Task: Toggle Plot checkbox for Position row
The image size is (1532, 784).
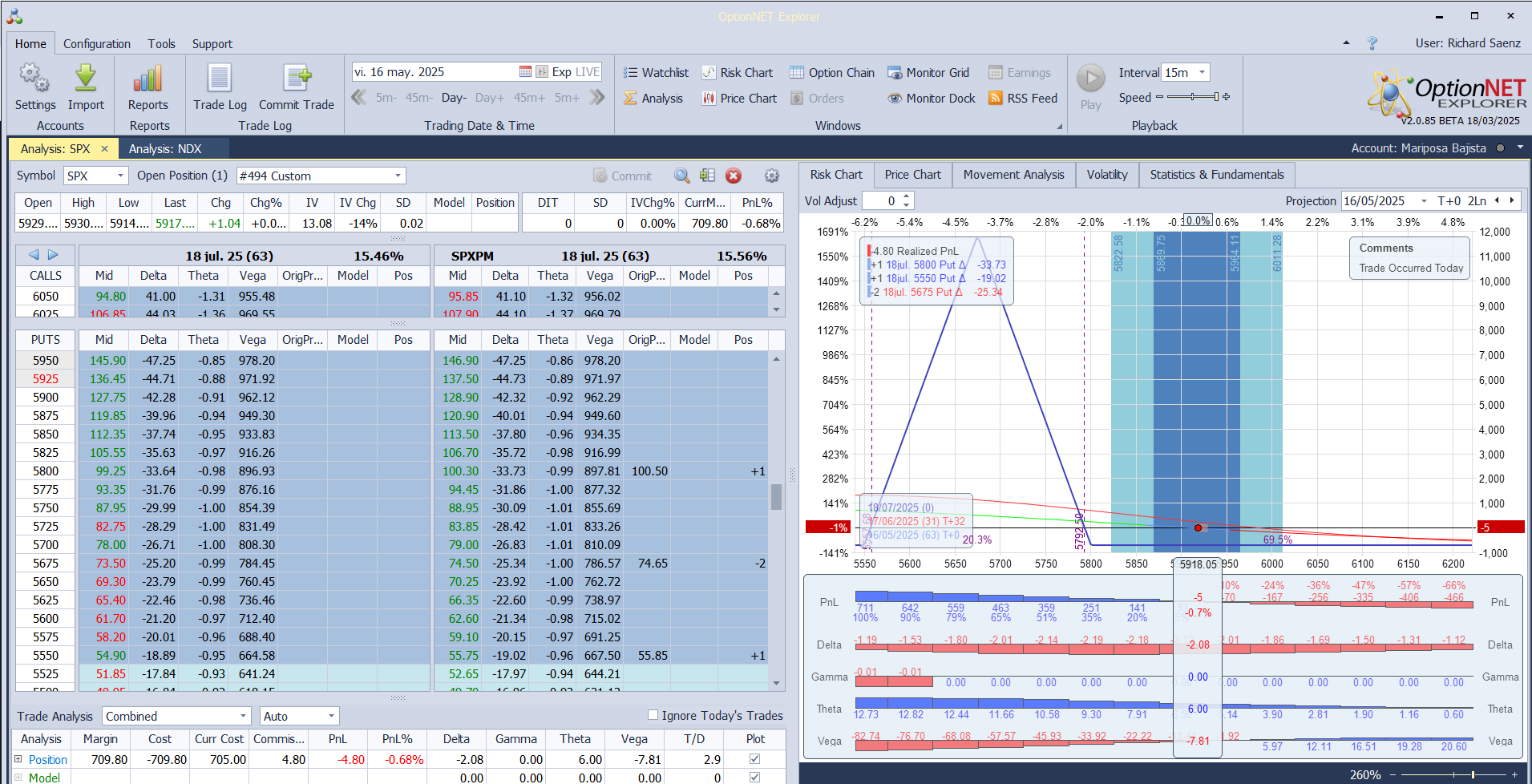Action: point(754,759)
